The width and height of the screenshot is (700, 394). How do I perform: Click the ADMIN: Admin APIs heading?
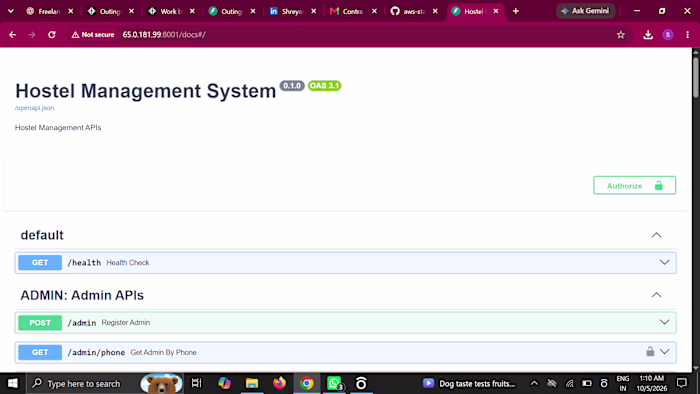(x=82, y=295)
